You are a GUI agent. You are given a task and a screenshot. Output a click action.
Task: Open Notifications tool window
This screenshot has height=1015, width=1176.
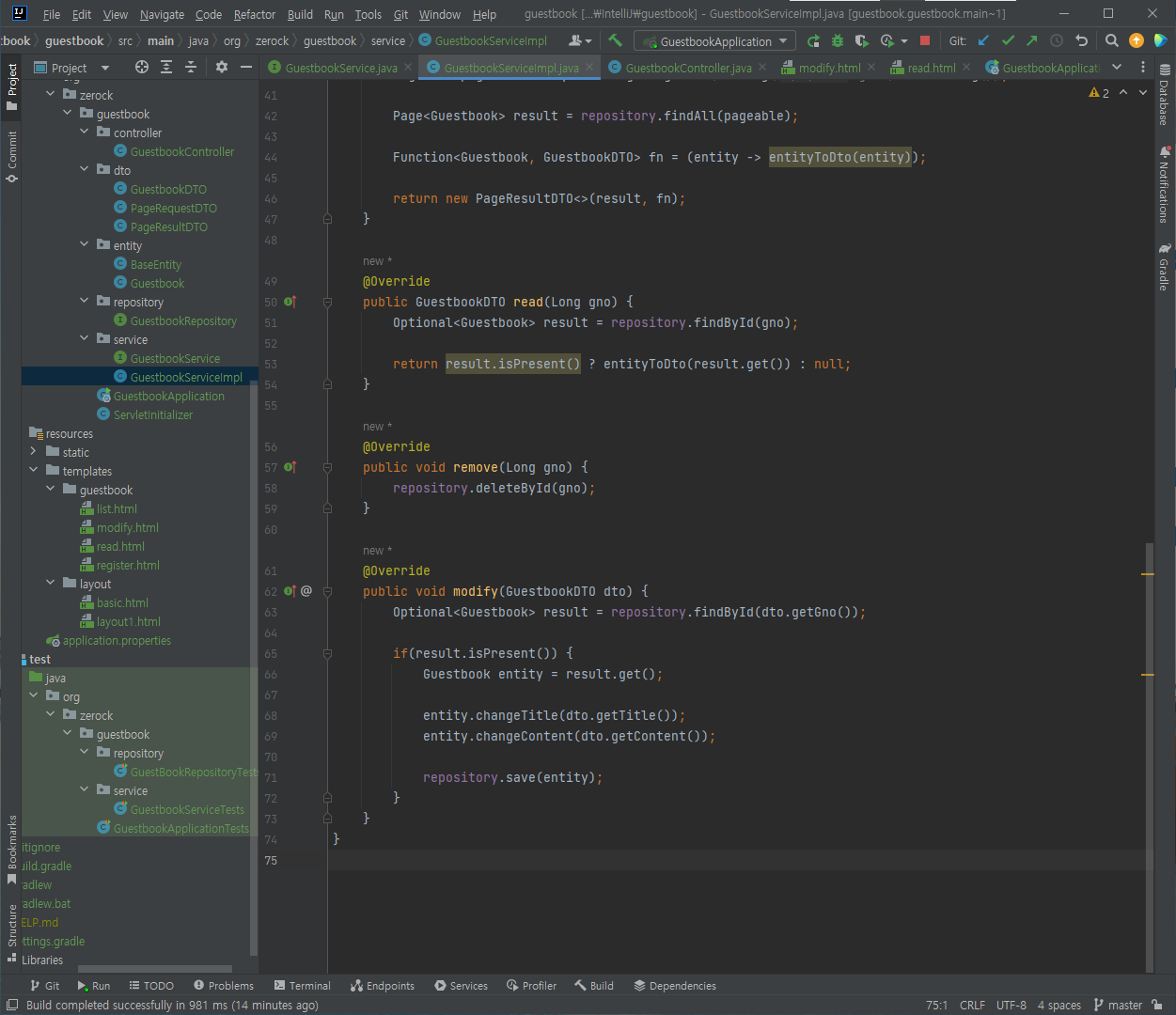coord(1165,184)
